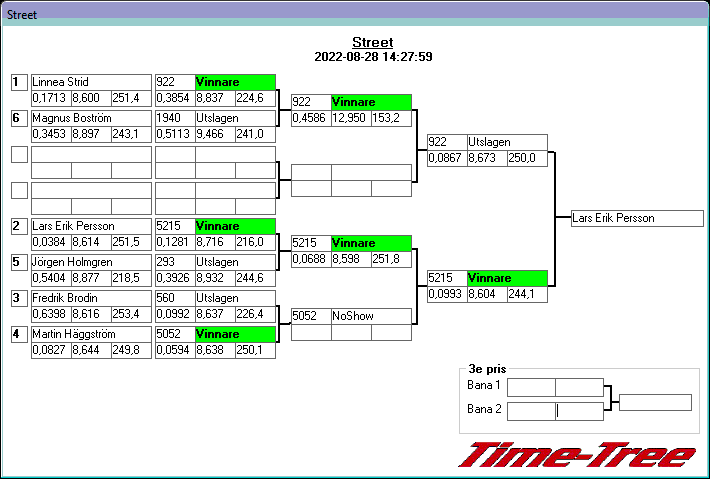Click car number 5052 in round two

(311, 316)
